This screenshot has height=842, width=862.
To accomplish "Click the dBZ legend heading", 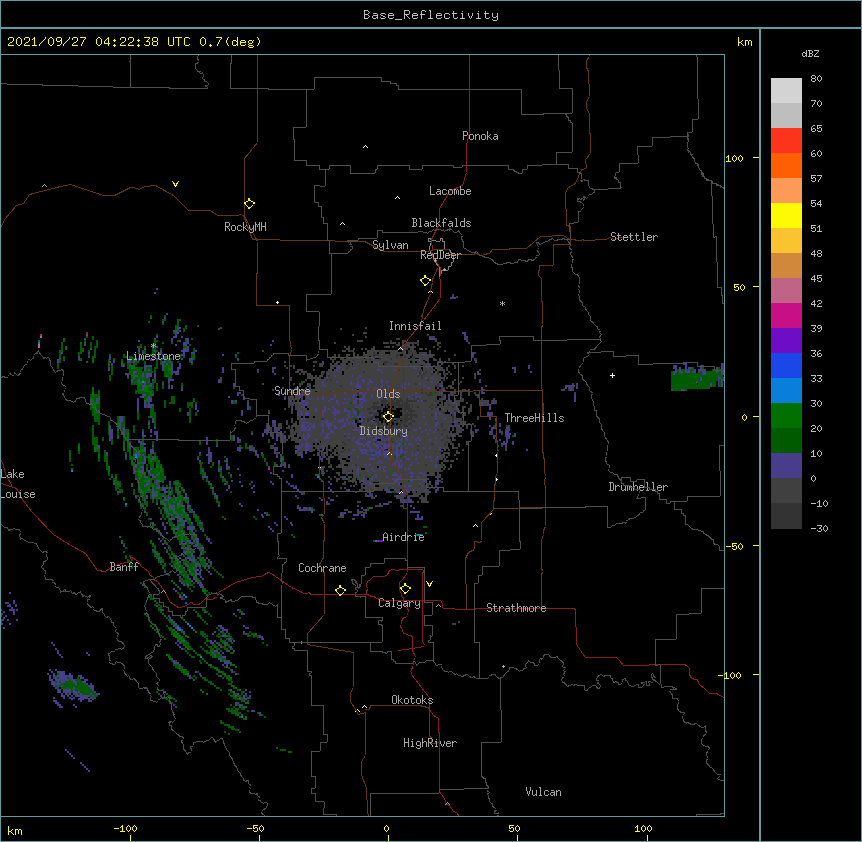I will (810, 53).
